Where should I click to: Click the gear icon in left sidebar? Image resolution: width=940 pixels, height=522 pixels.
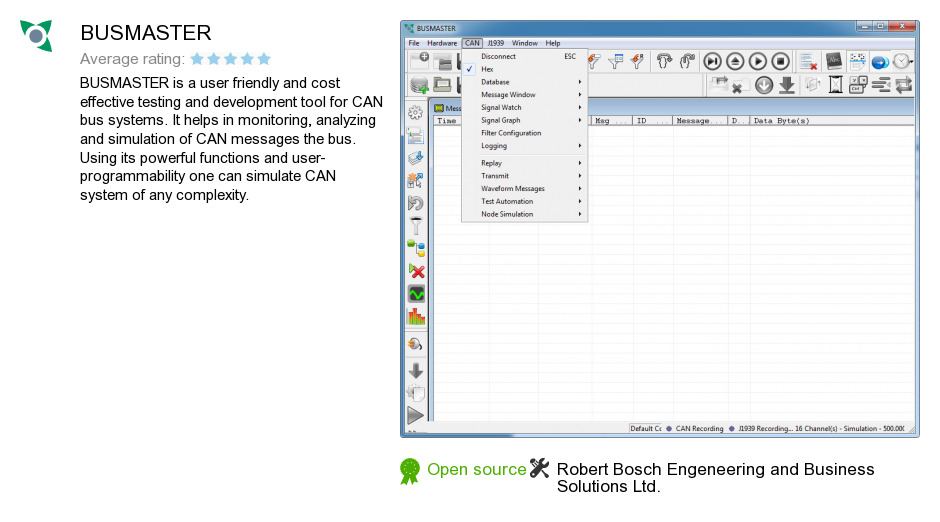415,113
